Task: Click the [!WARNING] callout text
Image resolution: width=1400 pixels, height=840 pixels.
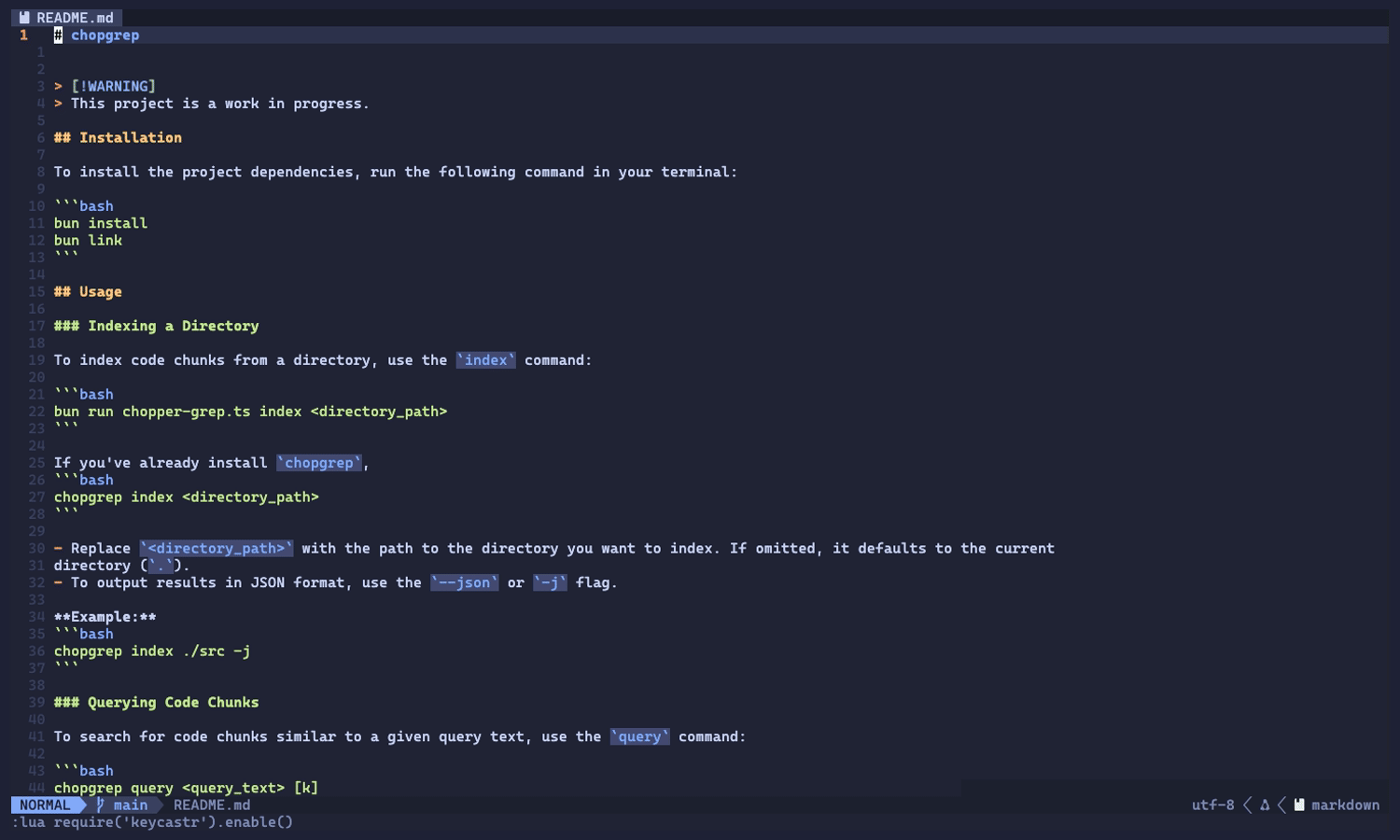Action: [x=114, y=87]
